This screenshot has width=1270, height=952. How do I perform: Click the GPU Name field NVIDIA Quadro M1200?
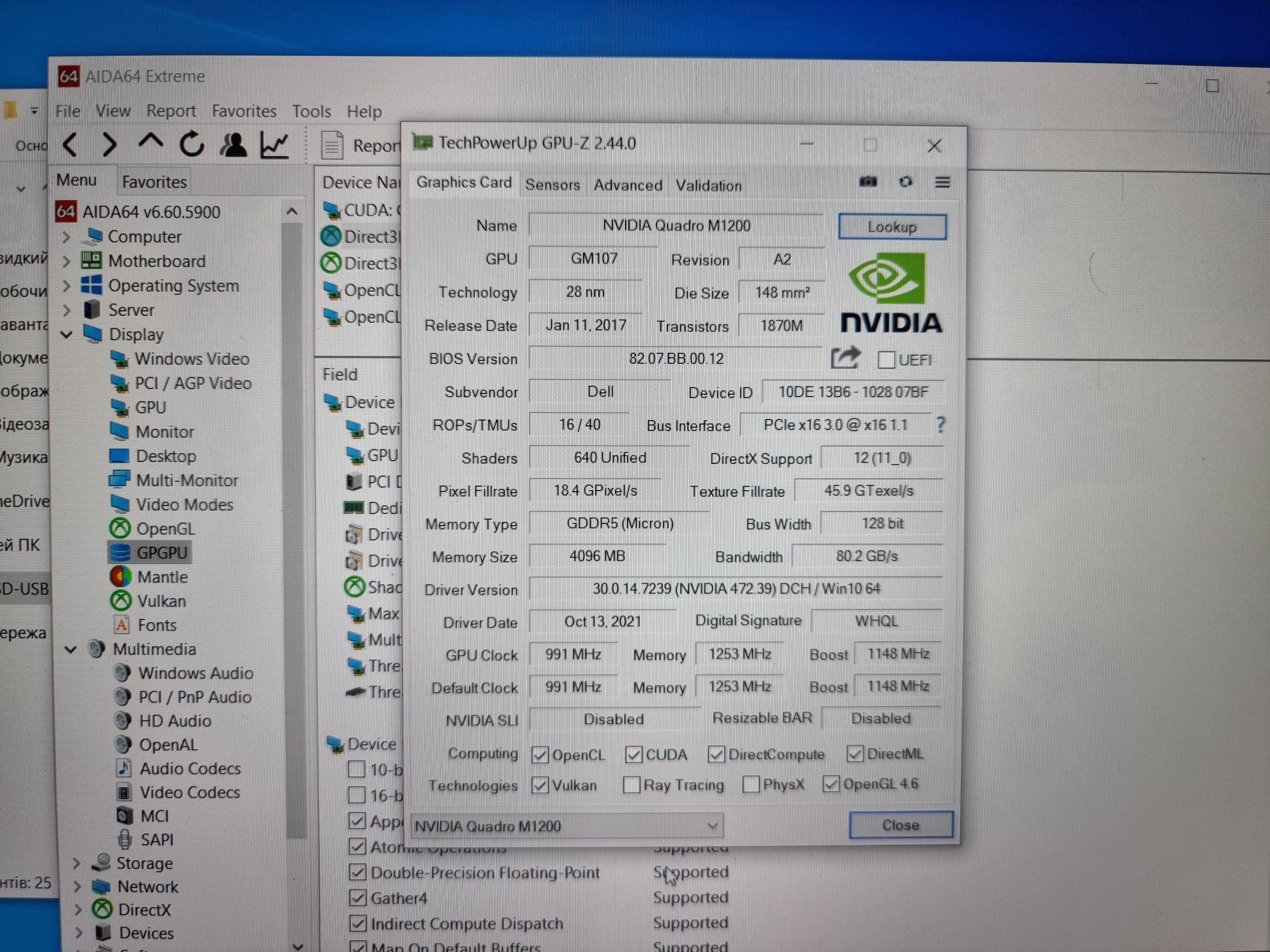click(676, 225)
